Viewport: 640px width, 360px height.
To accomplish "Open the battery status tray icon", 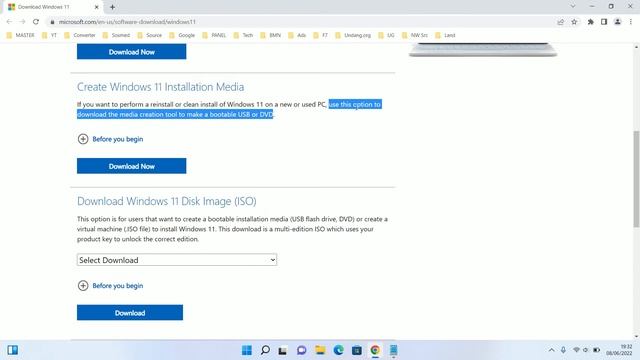I will click(596, 350).
